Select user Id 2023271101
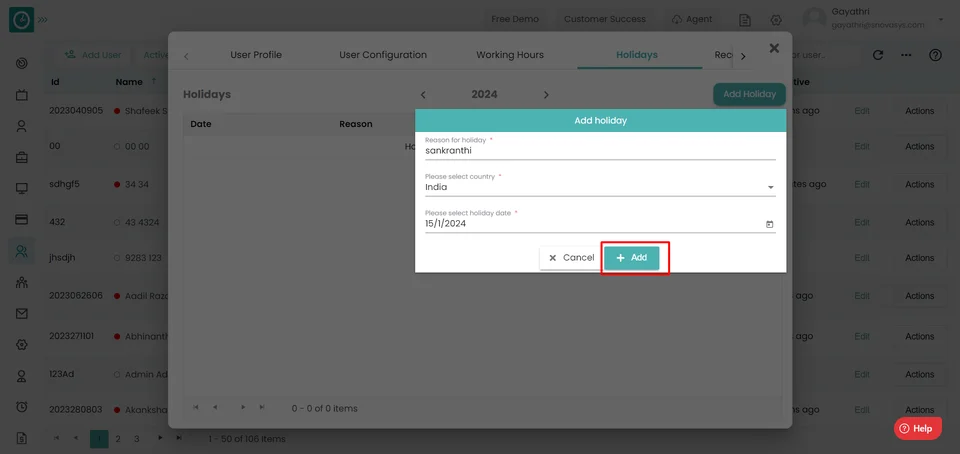Viewport: 960px width, 454px height. 72,336
